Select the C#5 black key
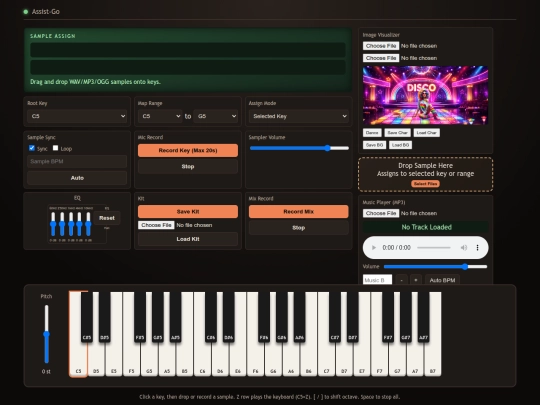540x405 pixels. click(87, 317)
